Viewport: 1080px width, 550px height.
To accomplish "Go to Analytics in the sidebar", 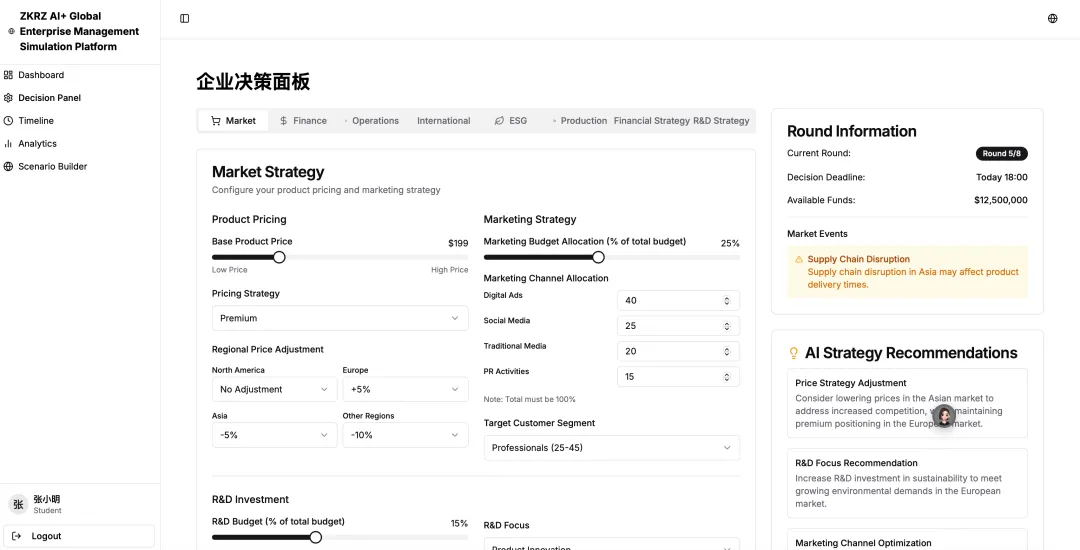I will point(37,144).
